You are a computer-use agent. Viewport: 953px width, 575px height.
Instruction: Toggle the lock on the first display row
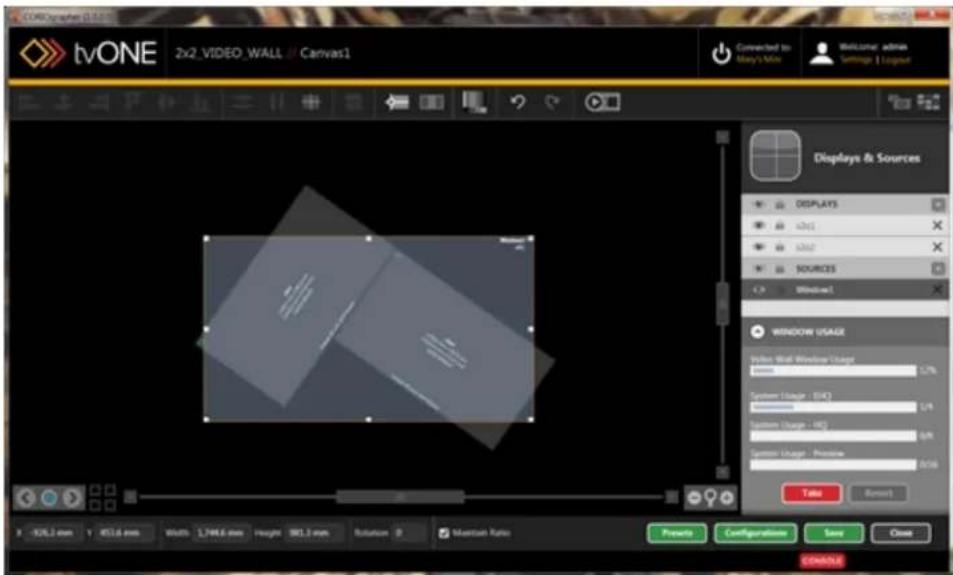779,226
